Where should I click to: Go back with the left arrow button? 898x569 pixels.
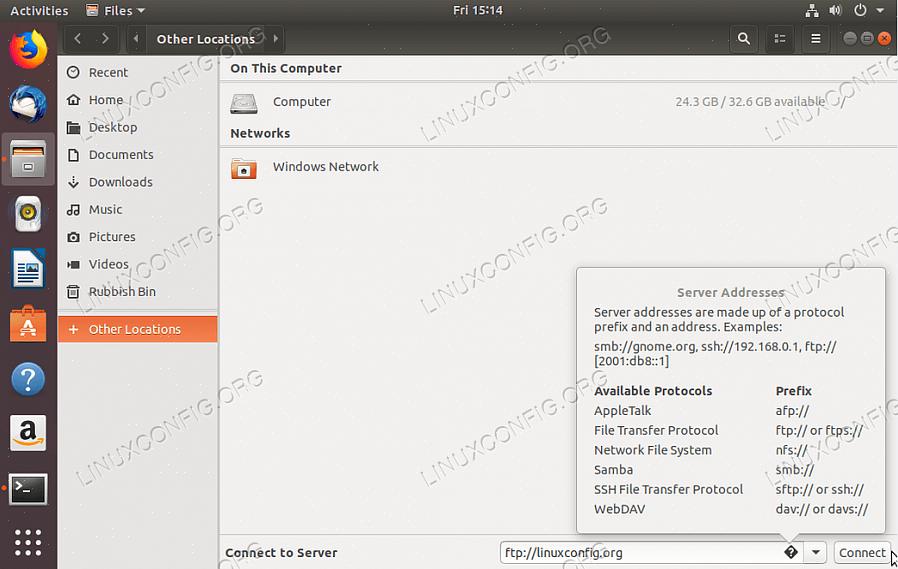click(78, 39)
